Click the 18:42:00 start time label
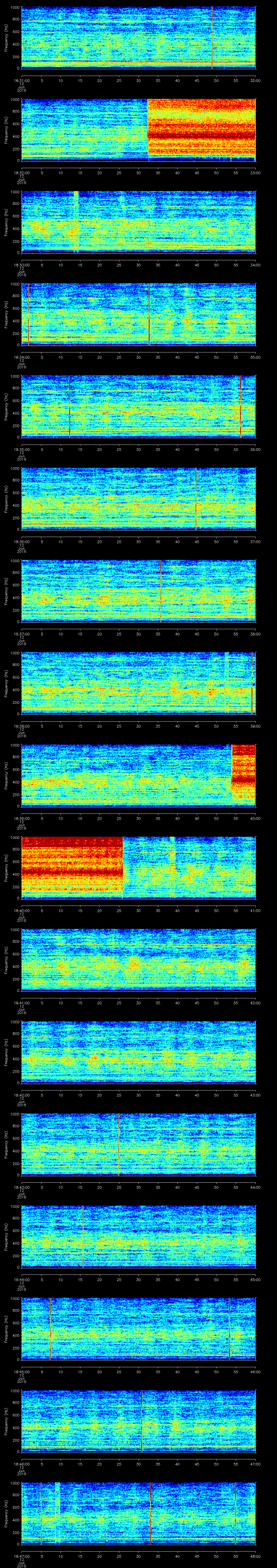The width and height of the screenshot is (277, 1568). point(22,1095)
